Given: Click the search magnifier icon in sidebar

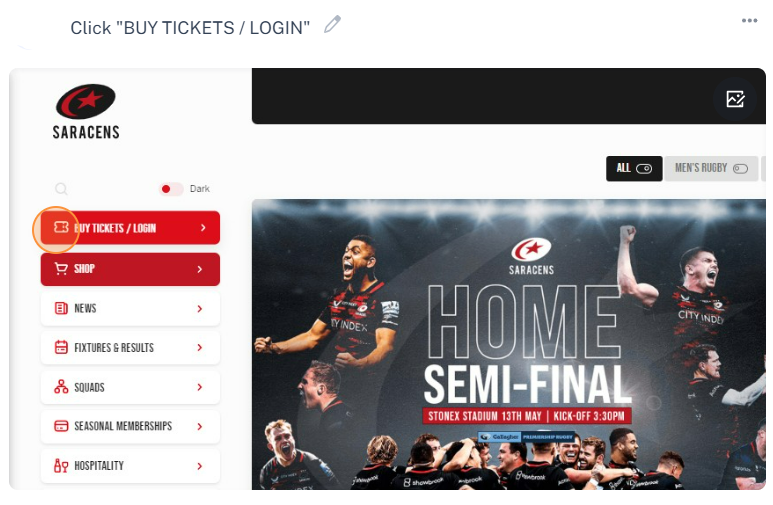Looking at the screenshot, I should 61,189.
